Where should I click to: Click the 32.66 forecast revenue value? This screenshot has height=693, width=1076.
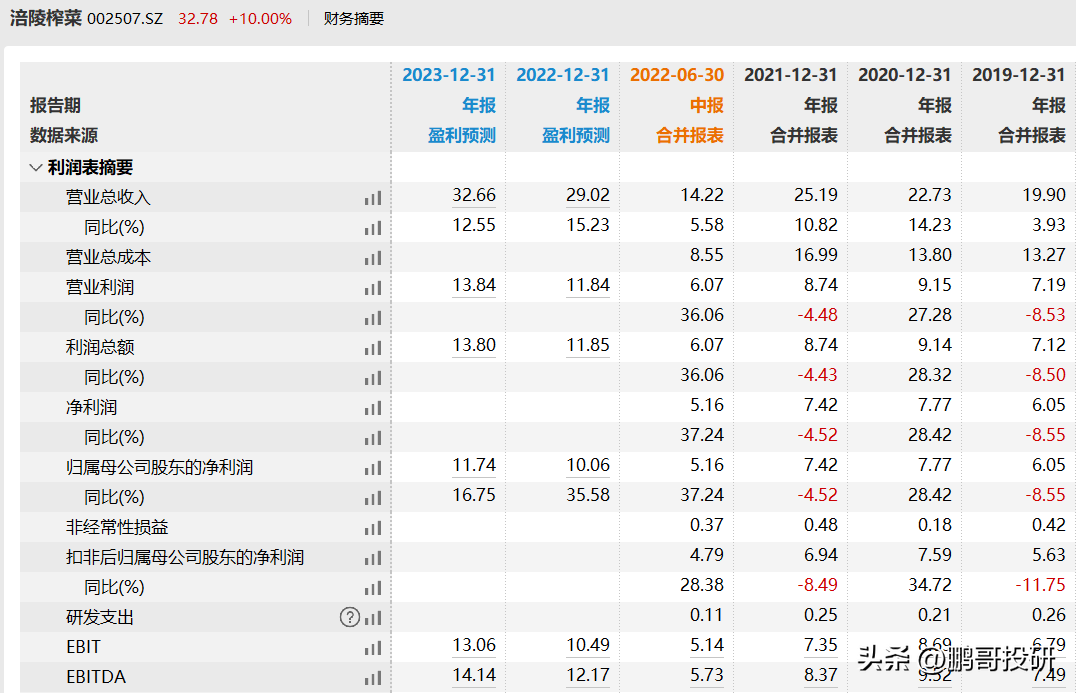point(473,196)
